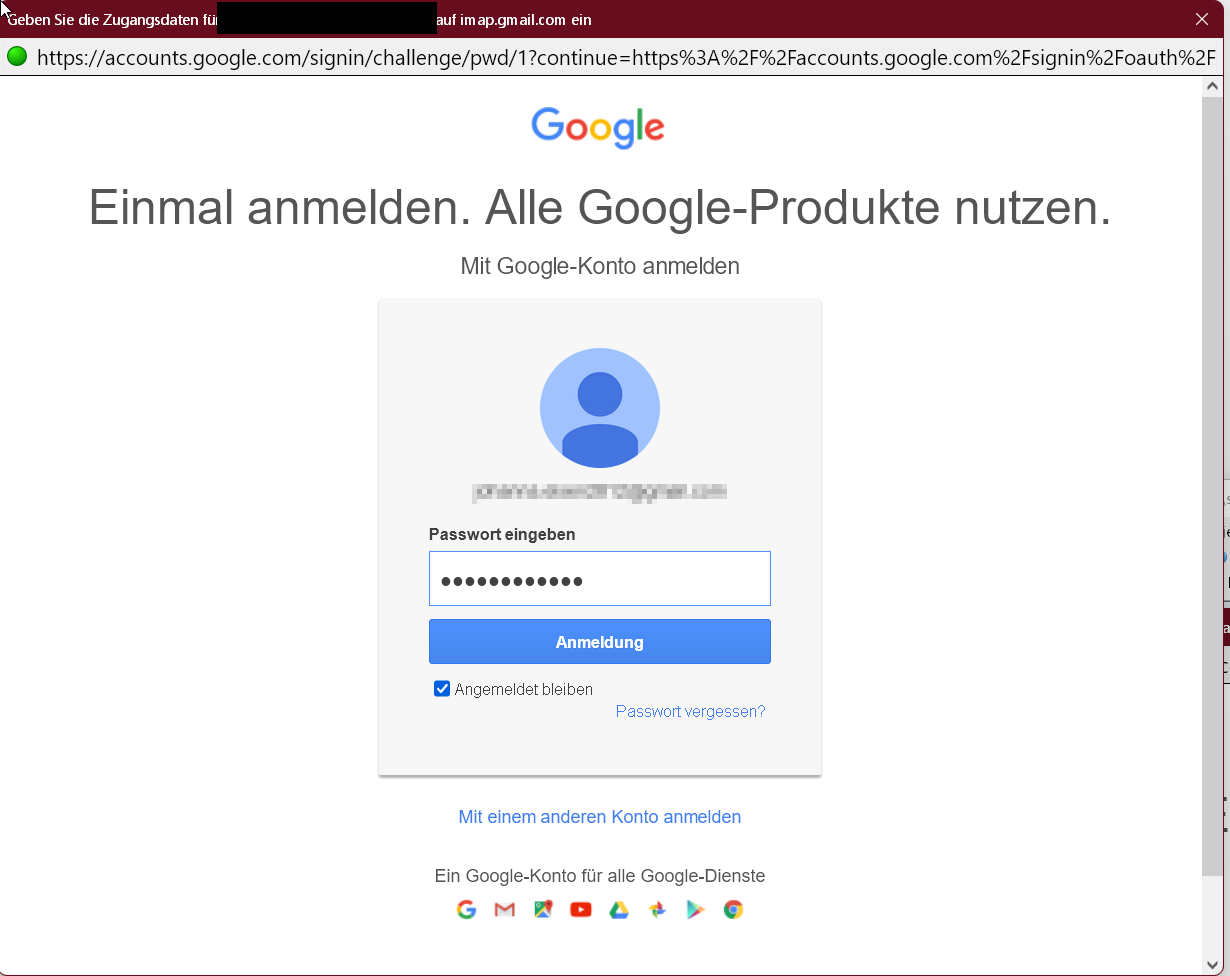Click the green secure connection indicator
Screen dimensions: 1230x976
17,57
